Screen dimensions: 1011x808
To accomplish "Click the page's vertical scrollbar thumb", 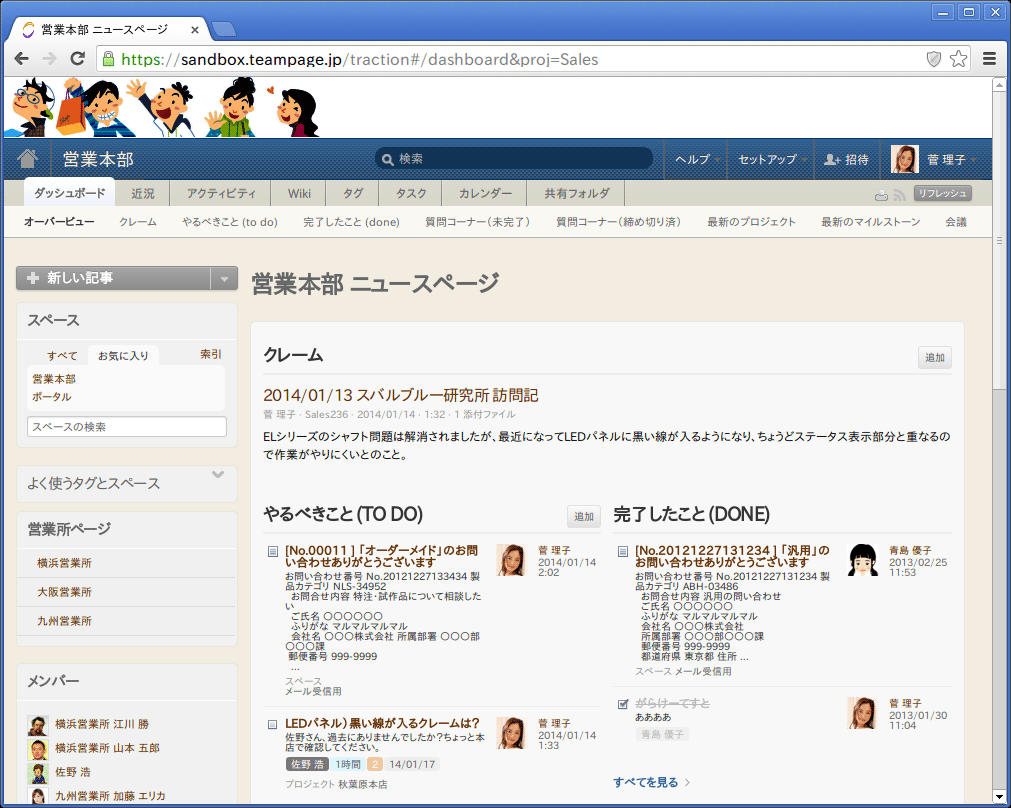I will 999,240.
